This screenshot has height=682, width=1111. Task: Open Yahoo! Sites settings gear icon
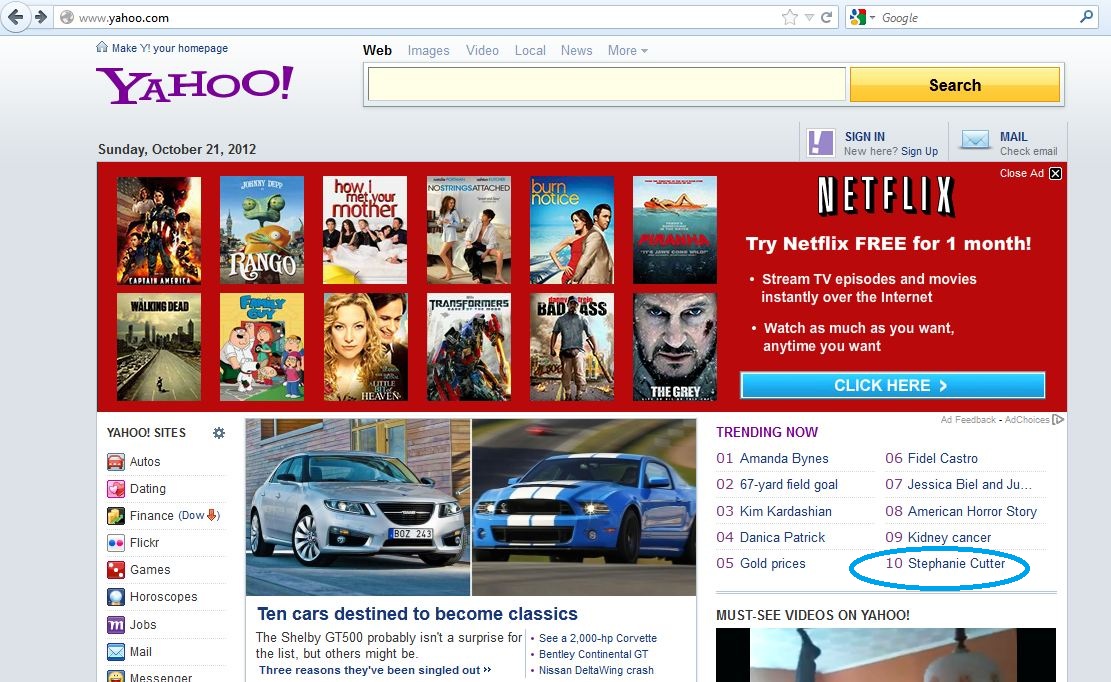pos(219,433)
